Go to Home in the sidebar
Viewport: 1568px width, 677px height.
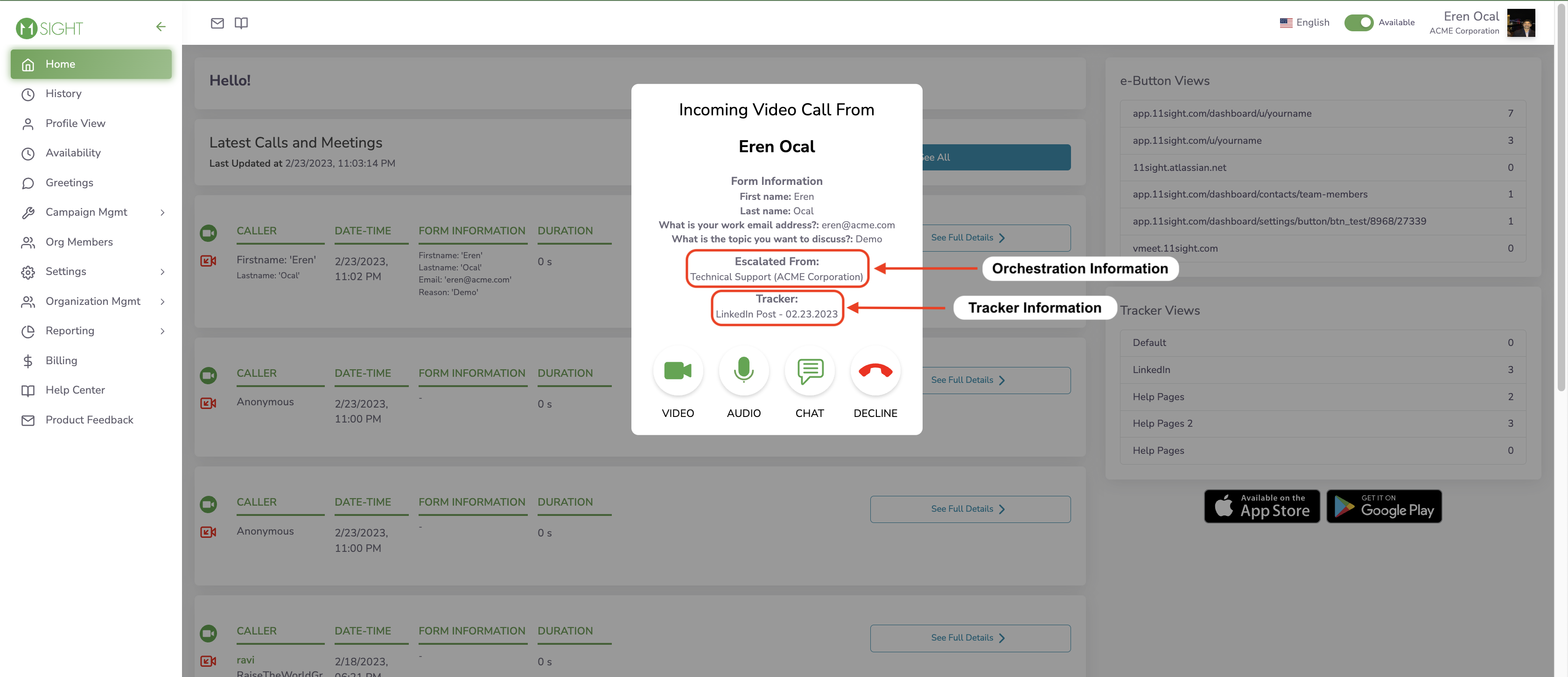91,64
